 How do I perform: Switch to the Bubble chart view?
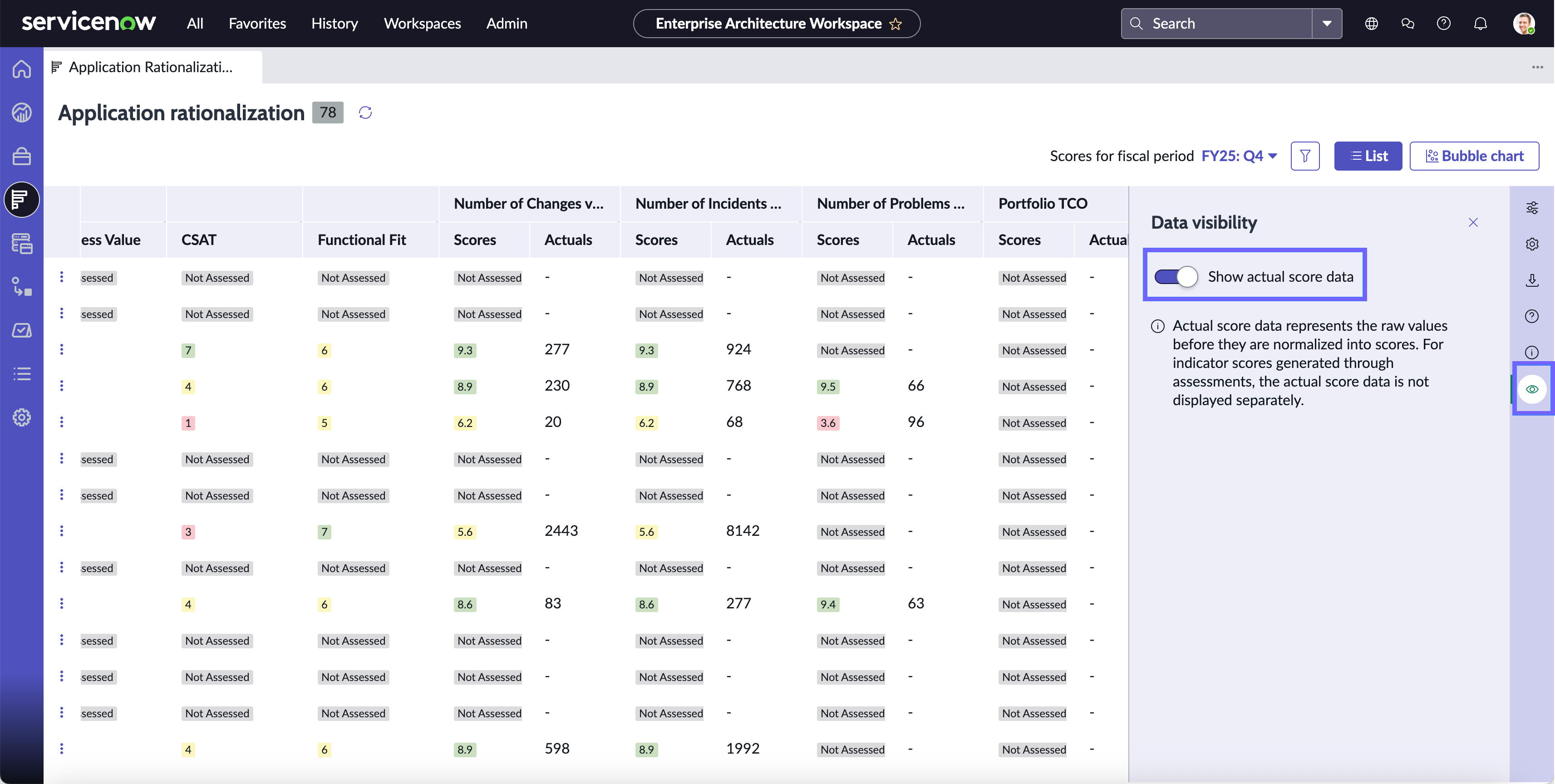coord(1473,156)
